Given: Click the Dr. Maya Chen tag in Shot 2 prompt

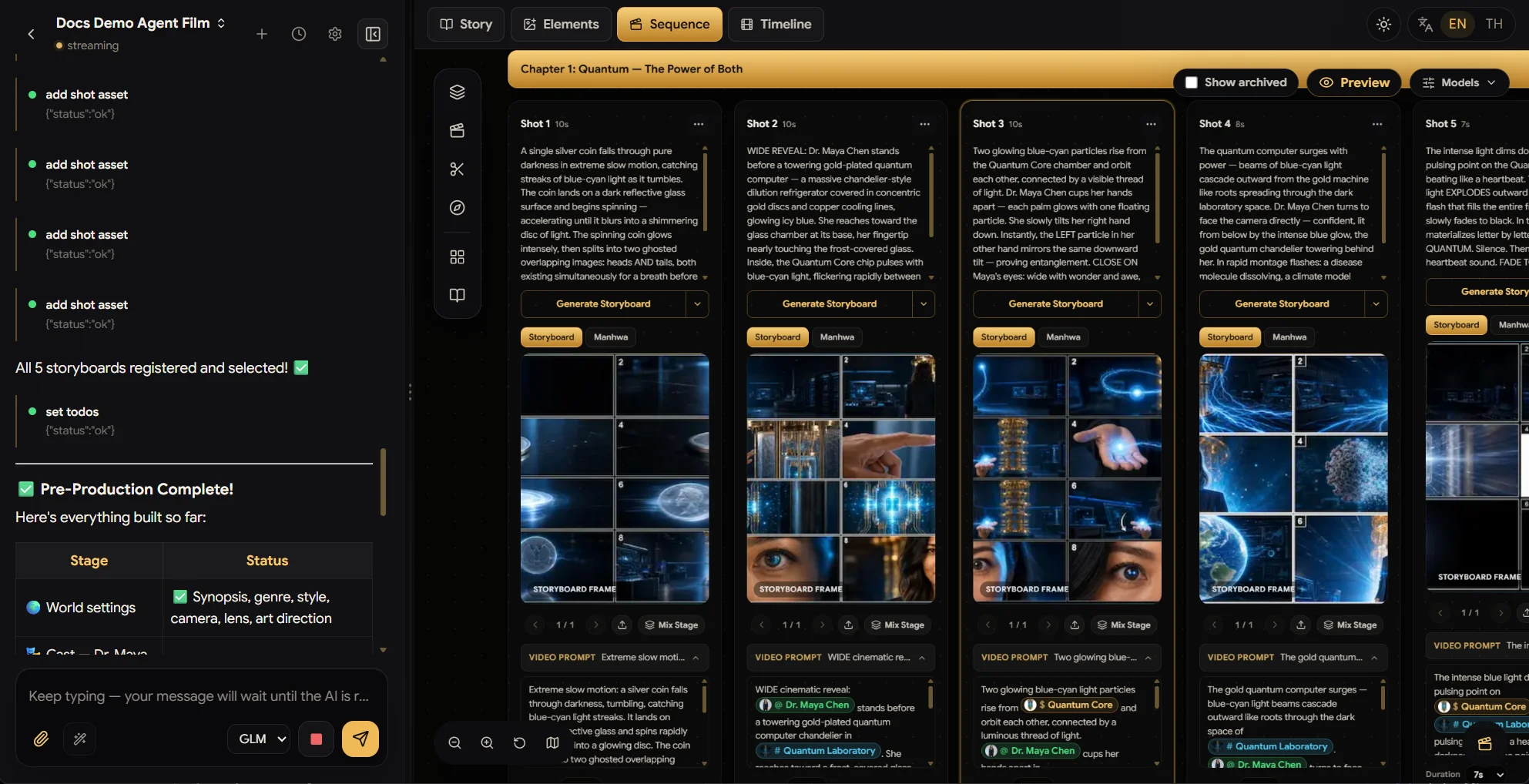Looking at the screenshot, I should click(804, 705).
